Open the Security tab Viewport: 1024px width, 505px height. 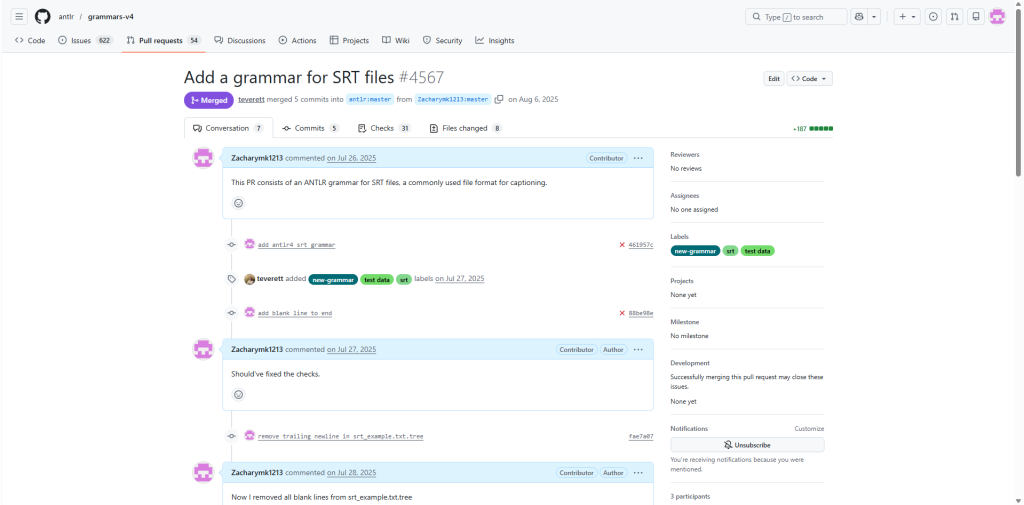(442, 41)
